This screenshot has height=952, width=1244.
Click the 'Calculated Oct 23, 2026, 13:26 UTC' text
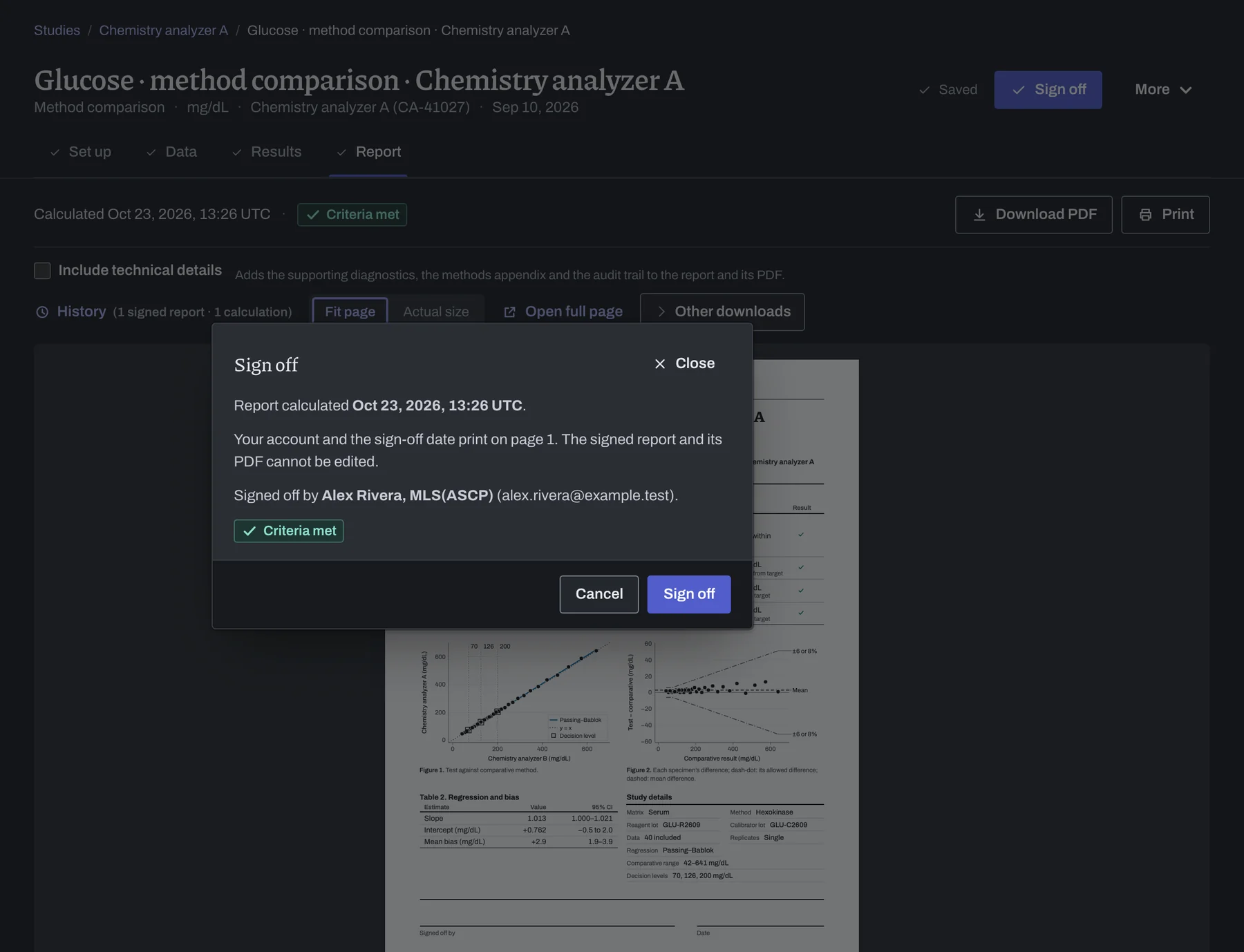(152, 214)
